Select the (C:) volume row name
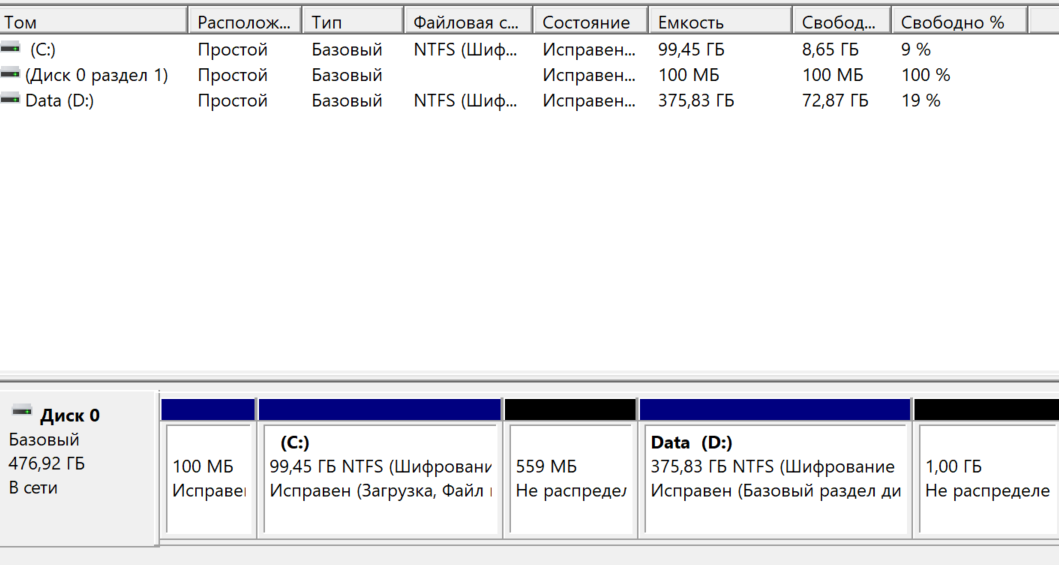 pyautogui.click(x=43, y=49)
